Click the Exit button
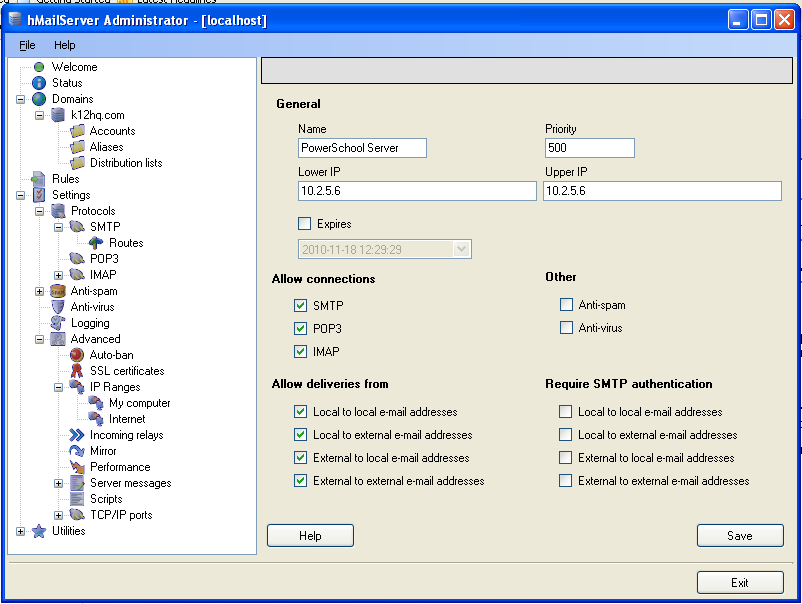 point(739,583)
